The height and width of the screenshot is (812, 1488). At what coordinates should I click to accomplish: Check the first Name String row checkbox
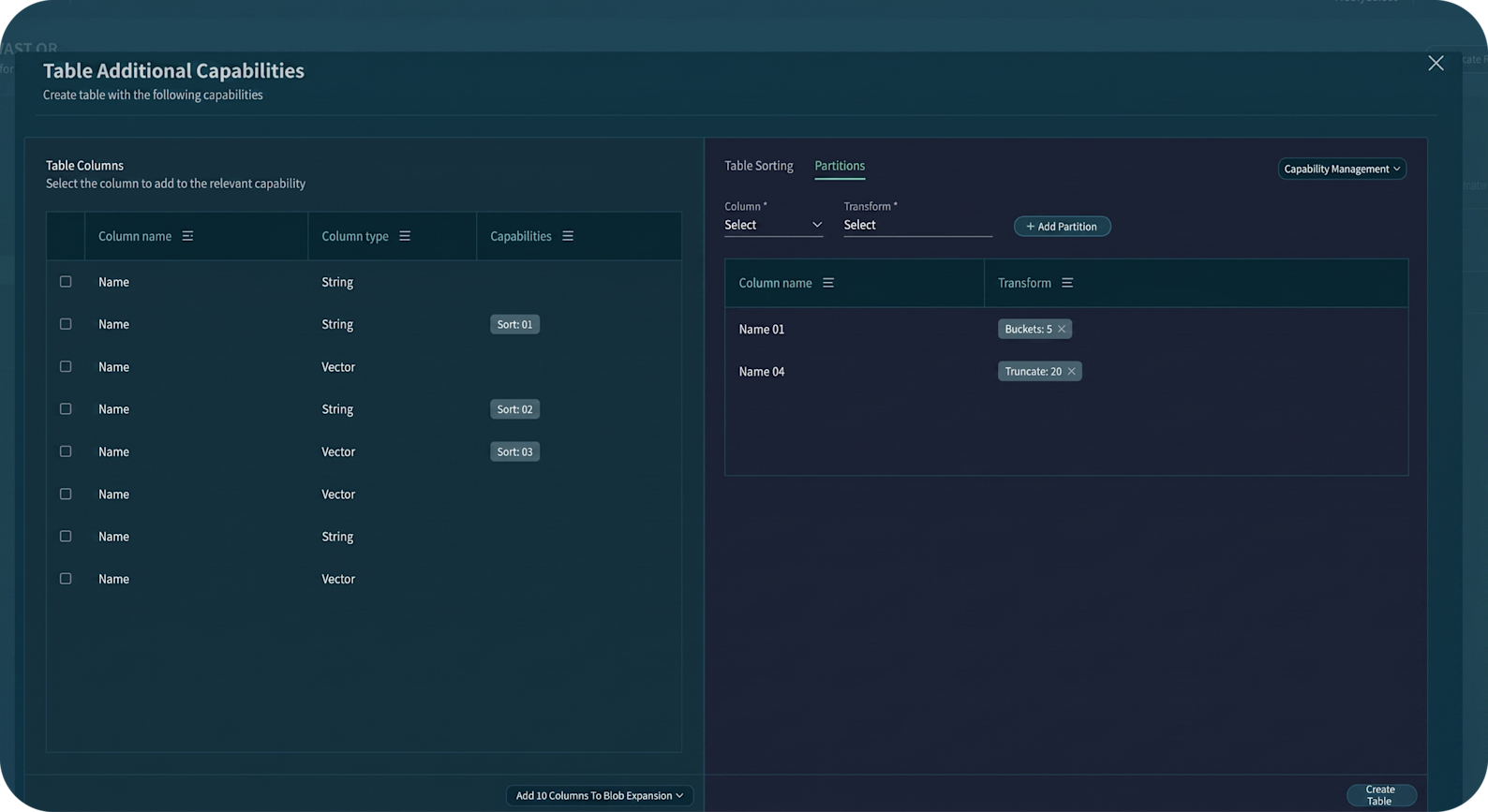[x=66, y=282]
